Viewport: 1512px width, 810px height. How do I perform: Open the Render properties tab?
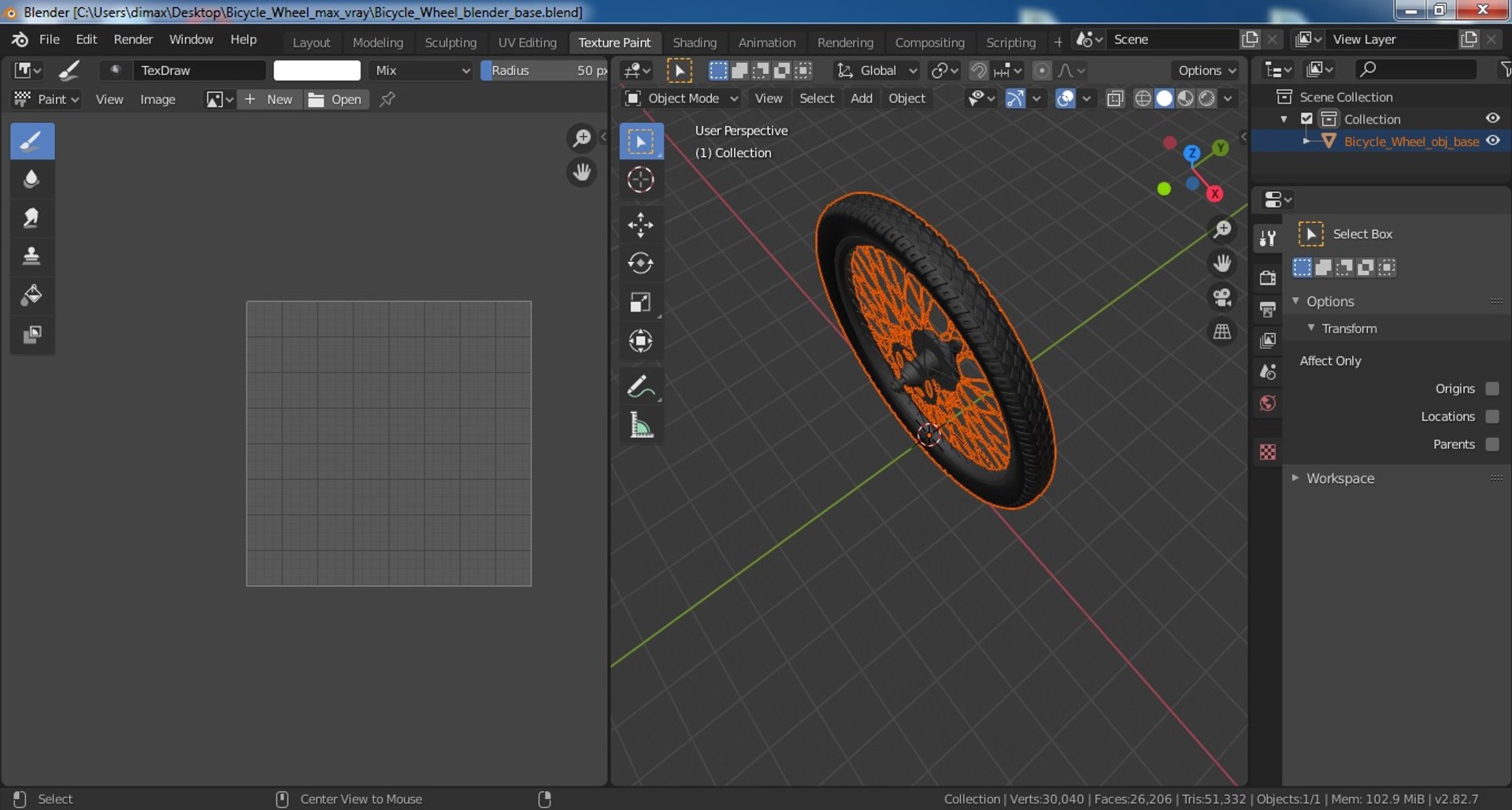1268,277
